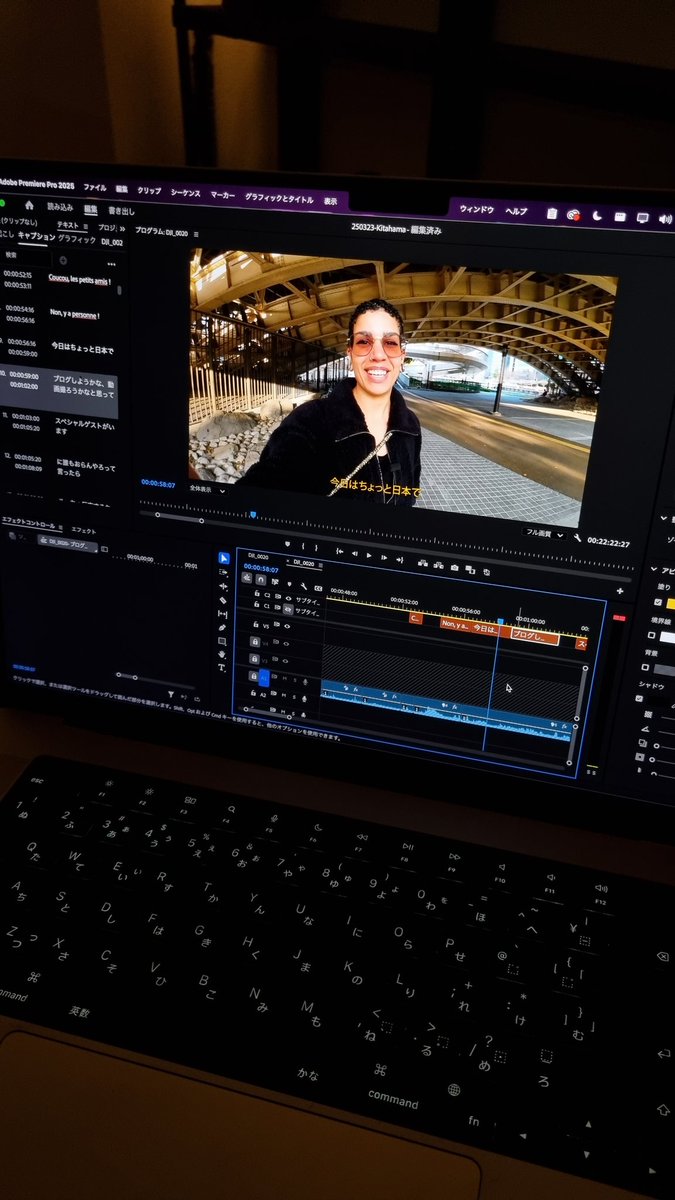Toggle A1 source patching button
Viewport: 675px width, 1200px height.
coord(264,677)
